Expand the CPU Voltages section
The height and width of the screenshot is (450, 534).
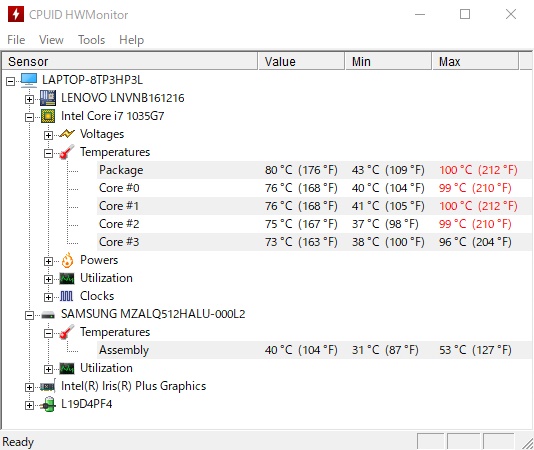click(48, 135)
